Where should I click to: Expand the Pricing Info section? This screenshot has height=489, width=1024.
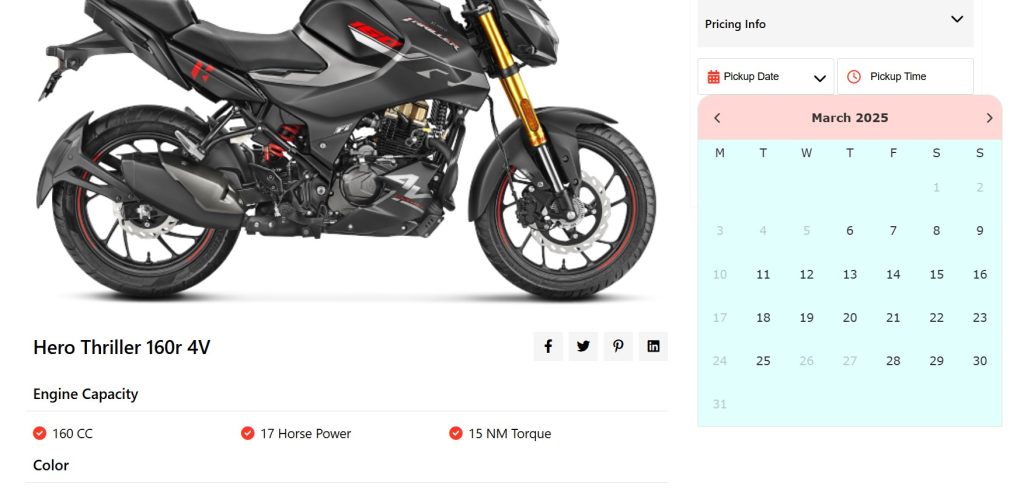click(956, 20)
